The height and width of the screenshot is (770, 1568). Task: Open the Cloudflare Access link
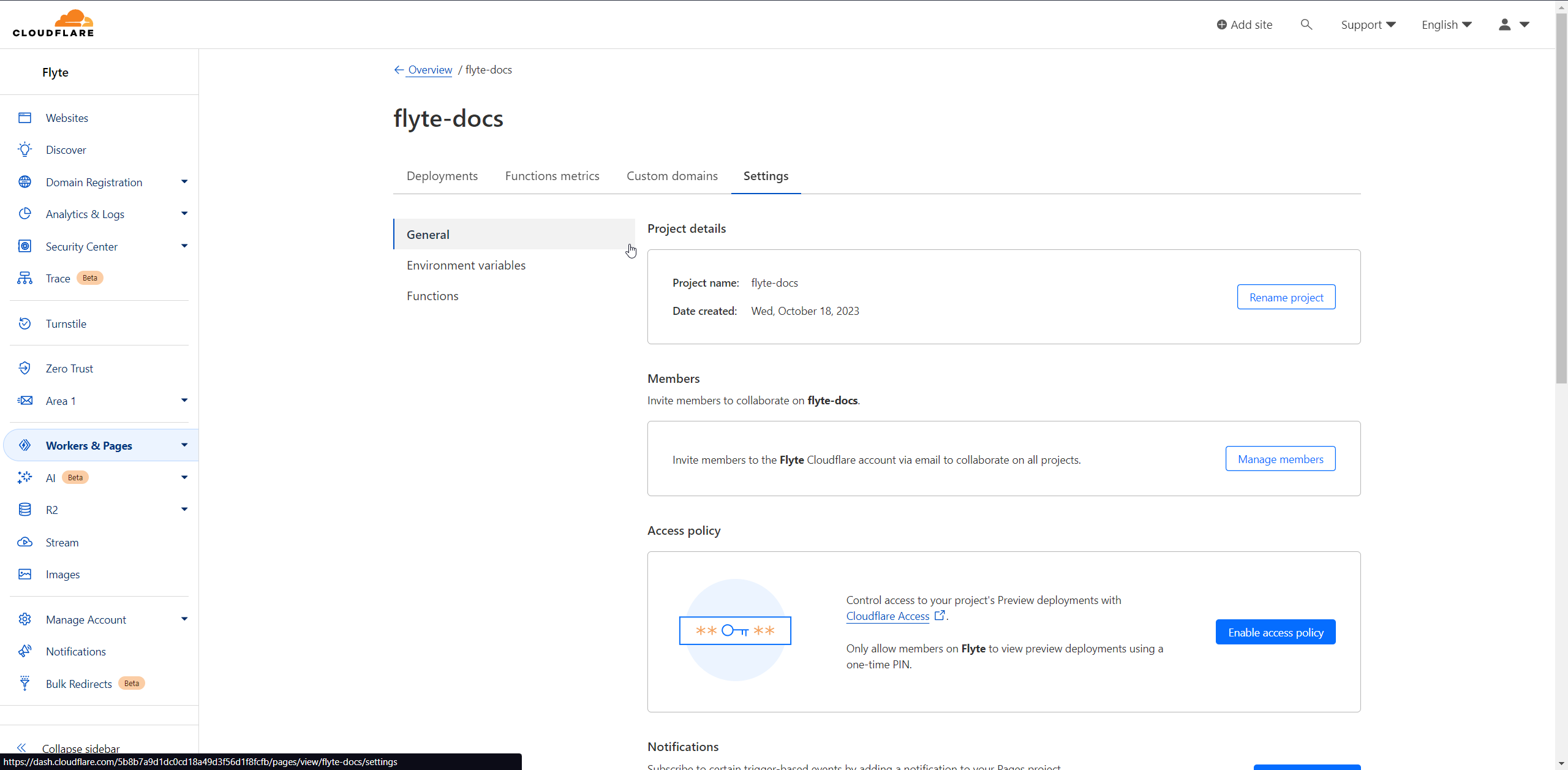coord(888,616)
